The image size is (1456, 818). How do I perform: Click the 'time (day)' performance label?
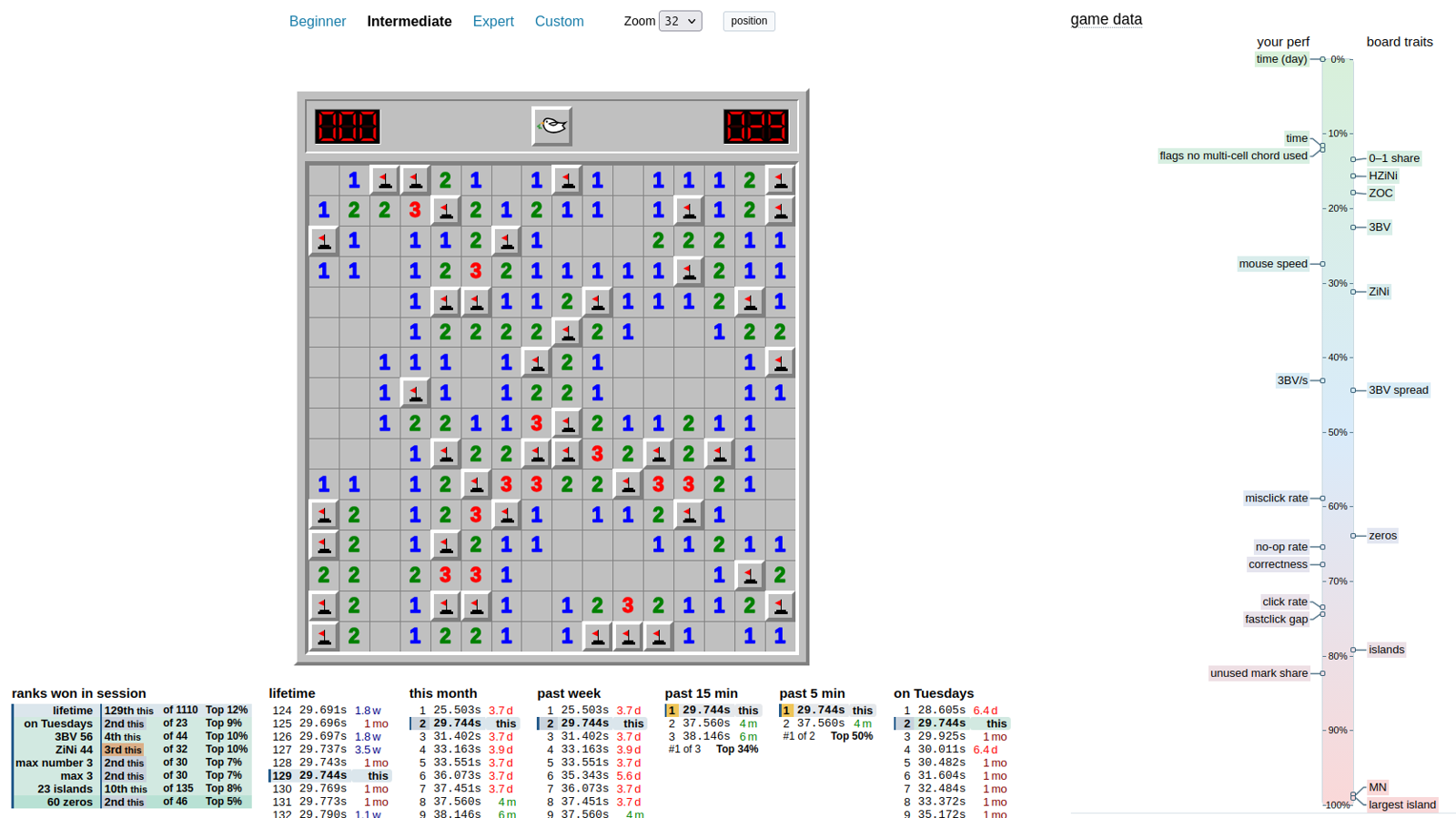point(1281,59)
